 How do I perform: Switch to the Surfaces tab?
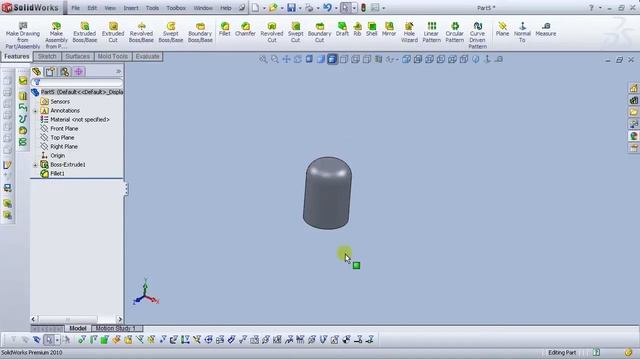pyautogui.click(x=78, y=56)
